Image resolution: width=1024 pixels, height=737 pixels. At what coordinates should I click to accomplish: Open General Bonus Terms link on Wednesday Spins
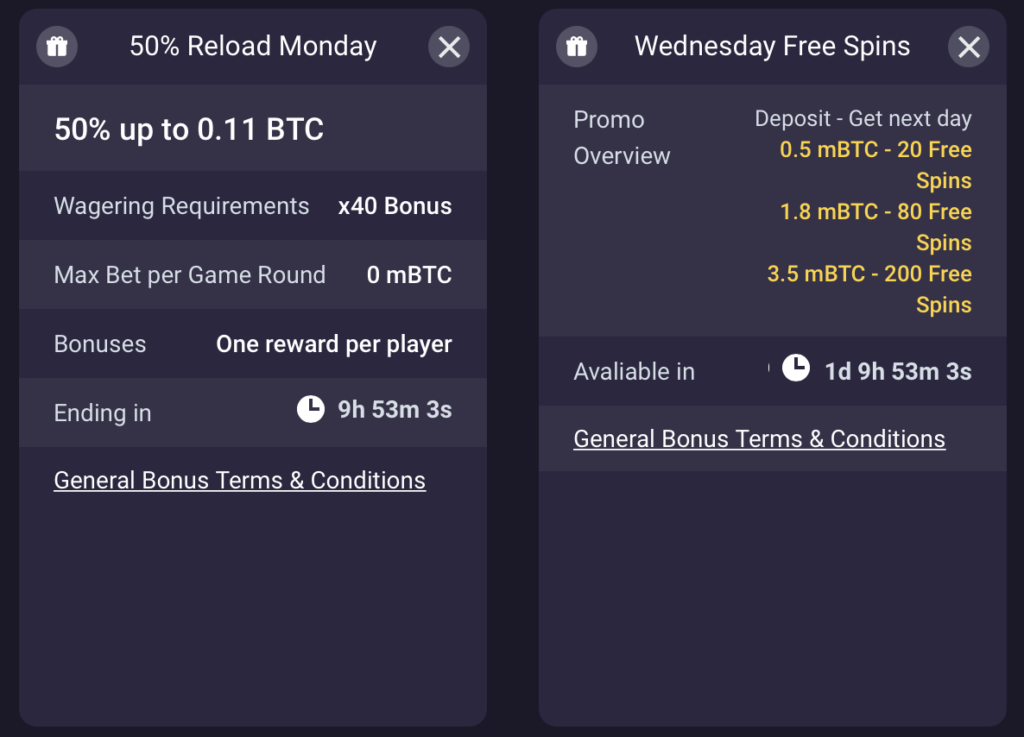pyautogui.click(x=760, y=439)
